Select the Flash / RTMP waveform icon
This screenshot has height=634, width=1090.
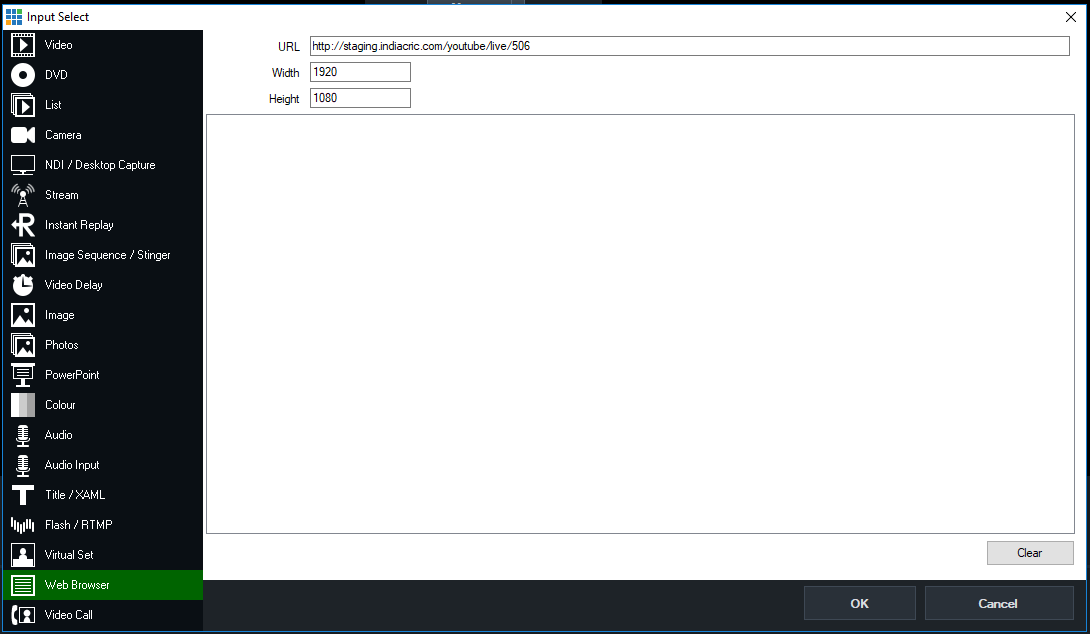(23, 525)
